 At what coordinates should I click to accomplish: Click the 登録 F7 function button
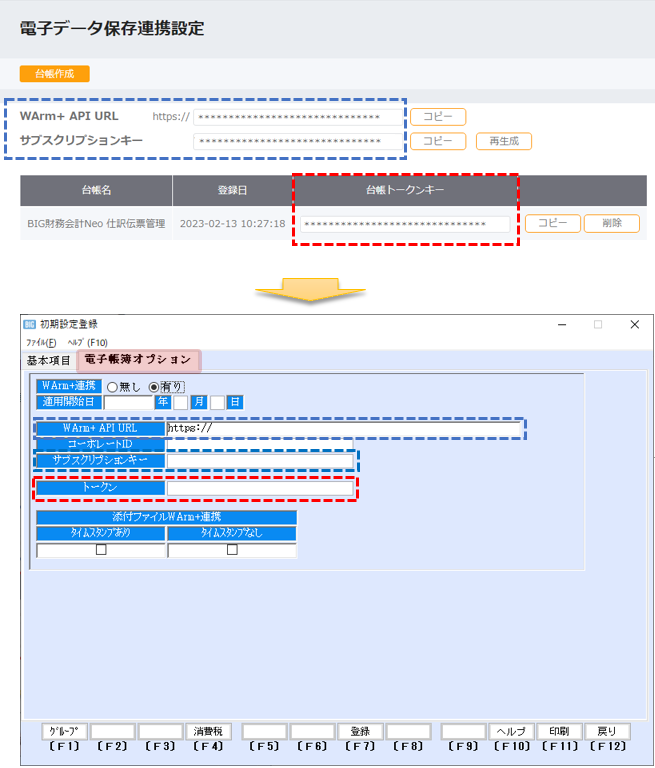tap(360, 731)
